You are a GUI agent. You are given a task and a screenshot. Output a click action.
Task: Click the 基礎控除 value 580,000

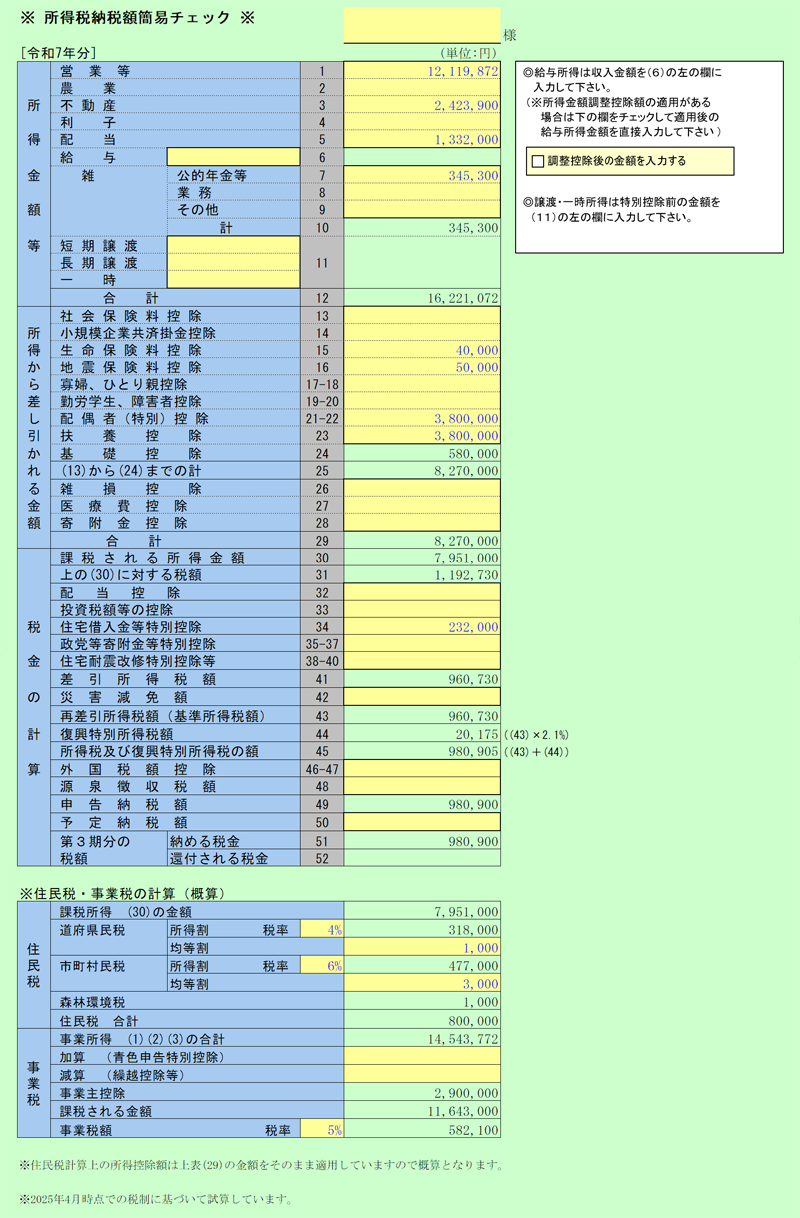coord(422,454)
